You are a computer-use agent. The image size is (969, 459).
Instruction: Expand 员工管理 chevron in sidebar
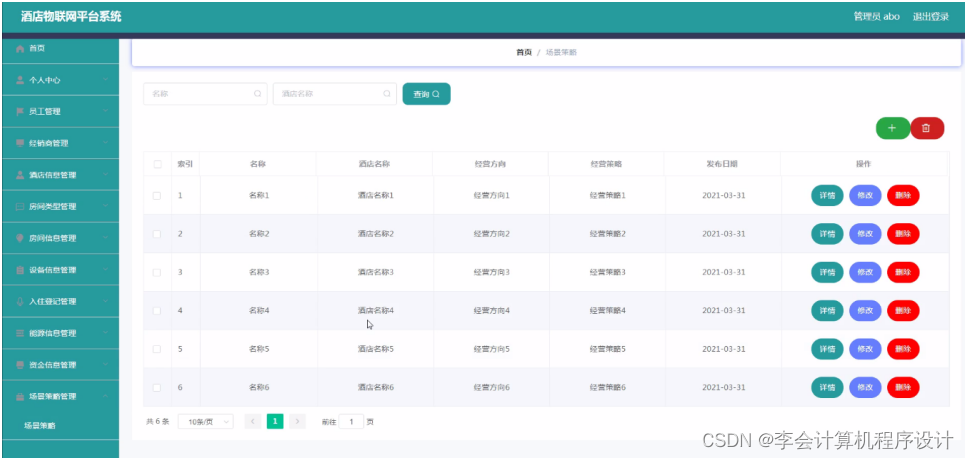click(x=106, y=112)
